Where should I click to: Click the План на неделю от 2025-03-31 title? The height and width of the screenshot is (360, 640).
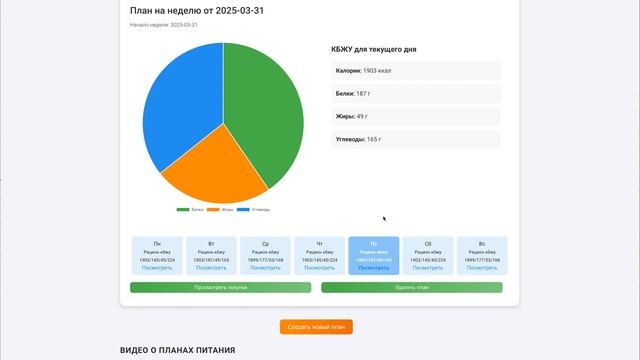point(197,11)
